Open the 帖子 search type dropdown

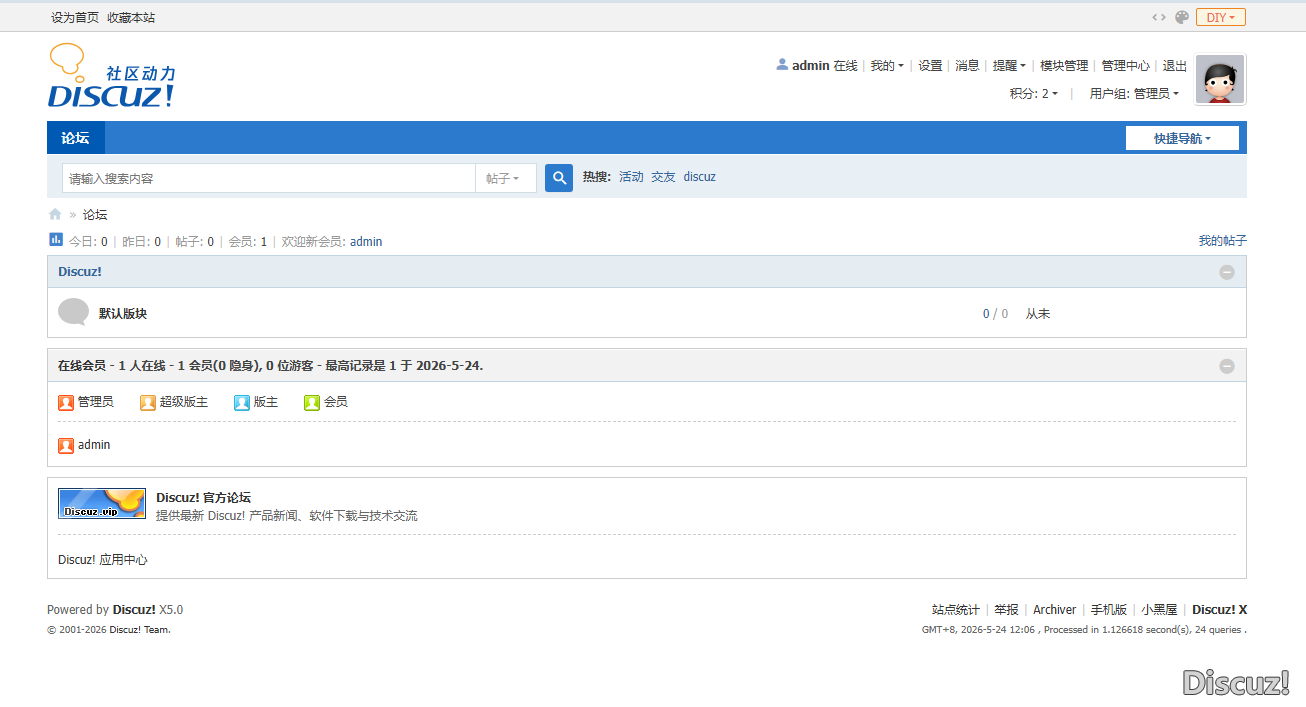coord(506,178)
